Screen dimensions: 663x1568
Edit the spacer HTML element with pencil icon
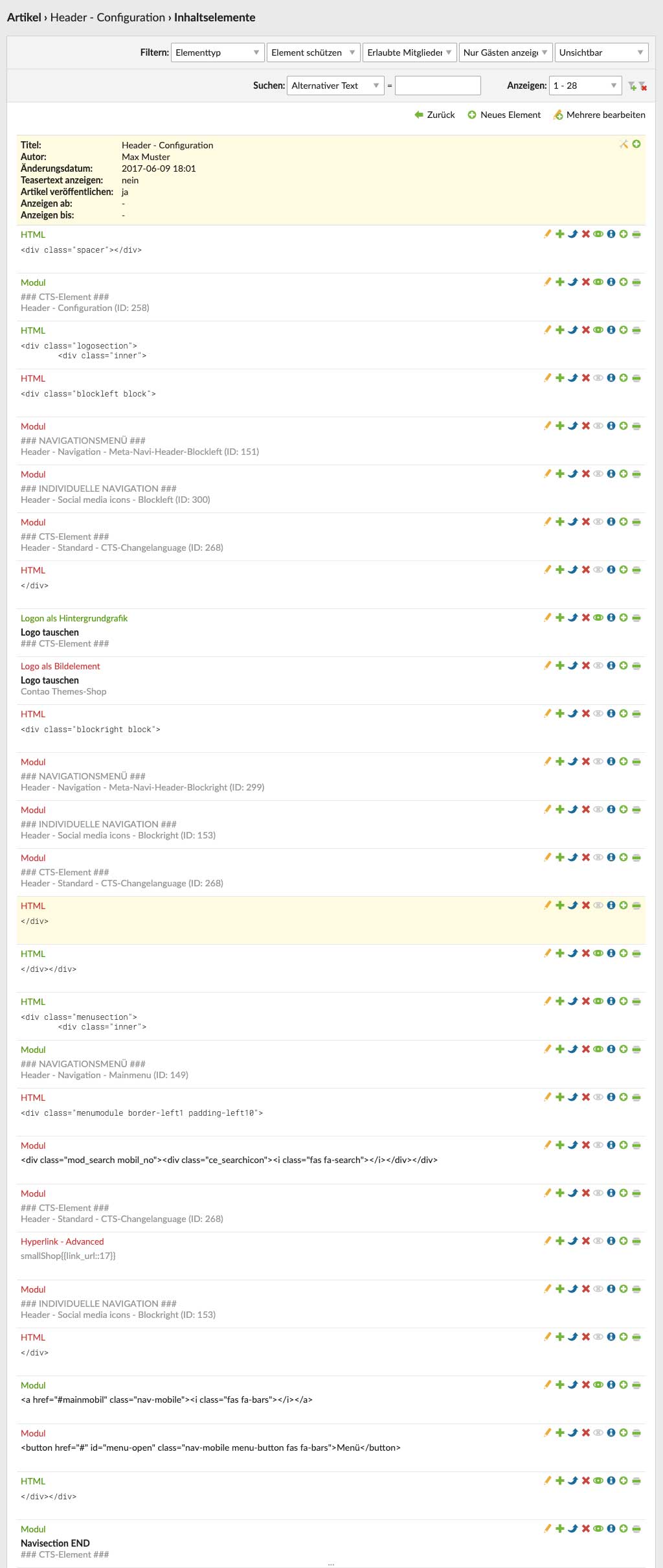(548, 234)
